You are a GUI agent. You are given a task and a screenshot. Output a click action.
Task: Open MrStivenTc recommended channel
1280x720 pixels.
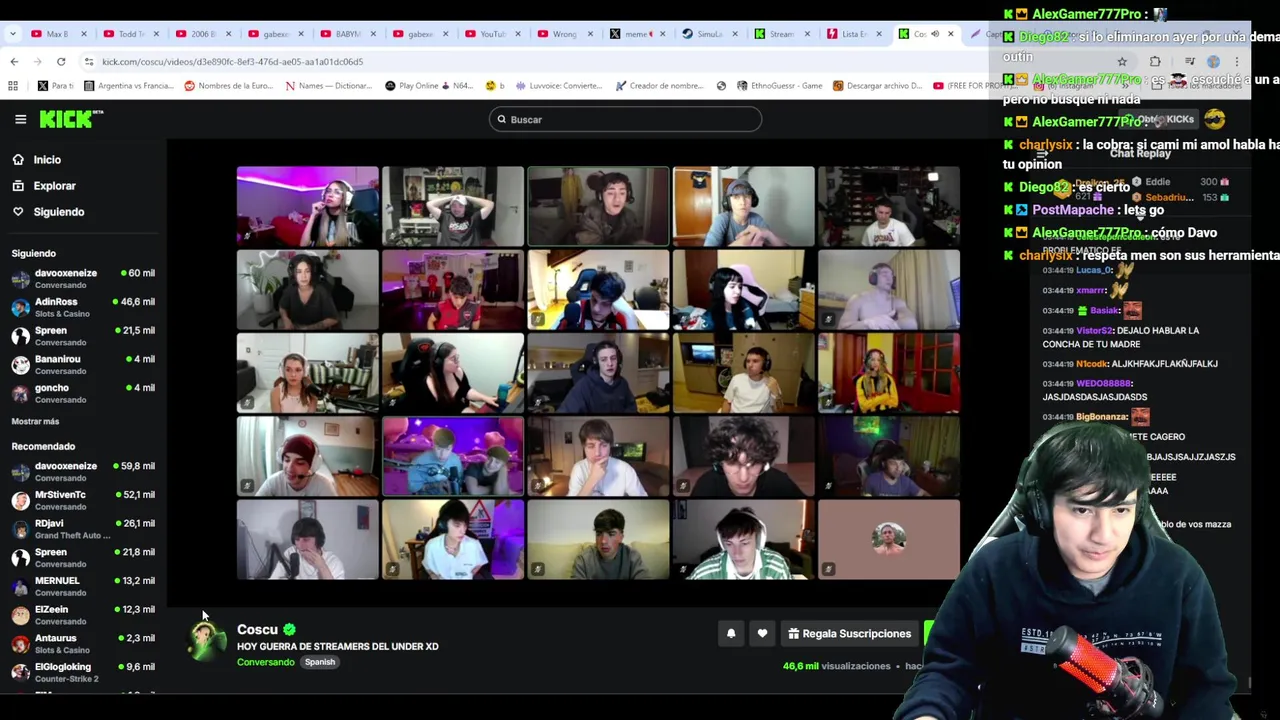pos(83,500)
